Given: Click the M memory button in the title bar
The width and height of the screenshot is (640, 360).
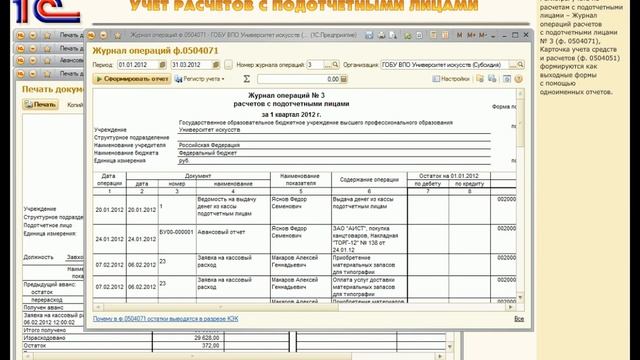Looking at the screenshot, I should tap(459, 36).
